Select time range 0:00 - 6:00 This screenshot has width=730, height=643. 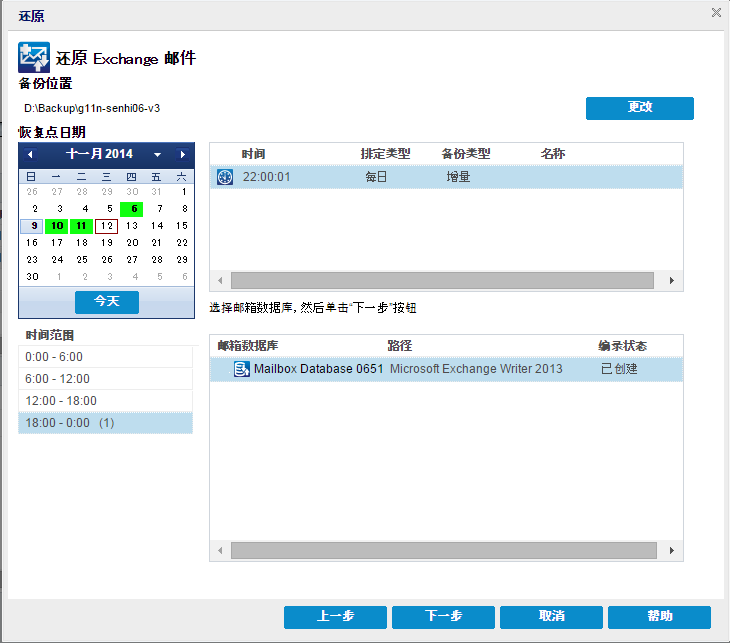(105, 357)
